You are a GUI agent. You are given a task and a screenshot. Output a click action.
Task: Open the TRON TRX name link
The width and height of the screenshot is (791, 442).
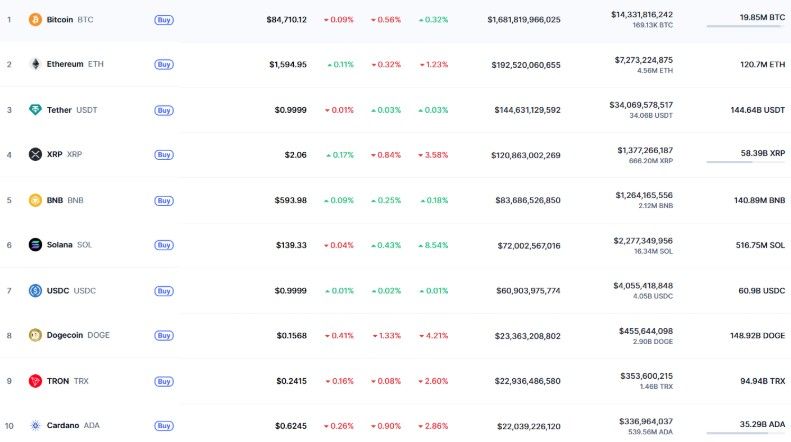point(67,381)
